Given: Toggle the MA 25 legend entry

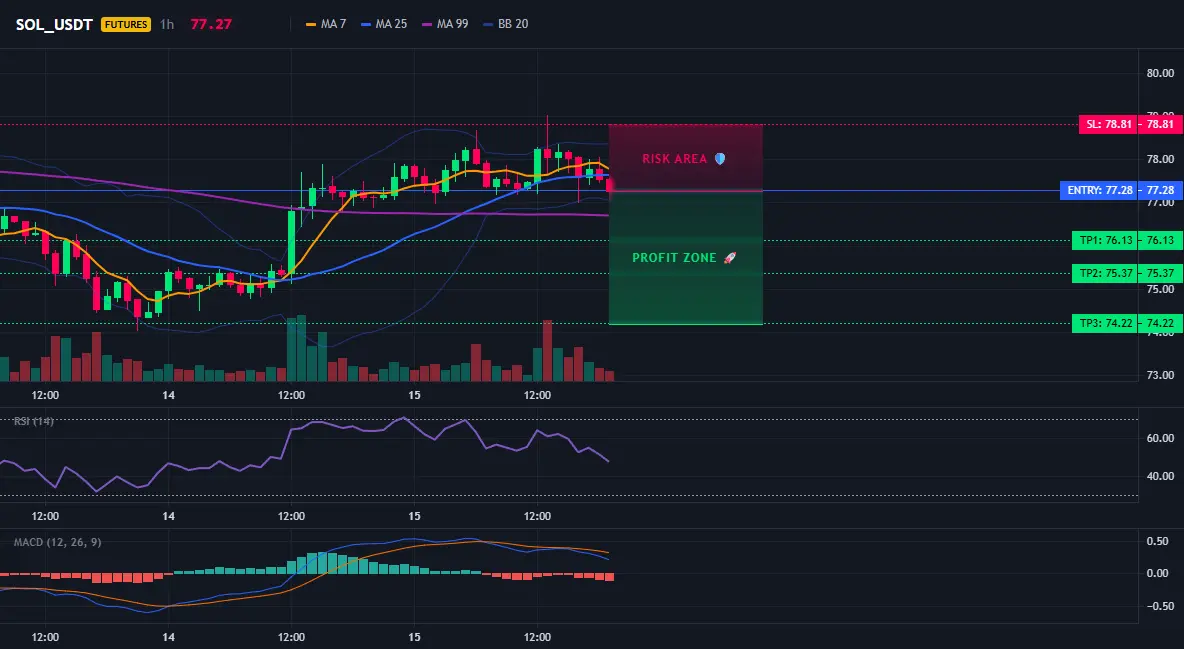Looking at the screenshot, I should [384, 24].
